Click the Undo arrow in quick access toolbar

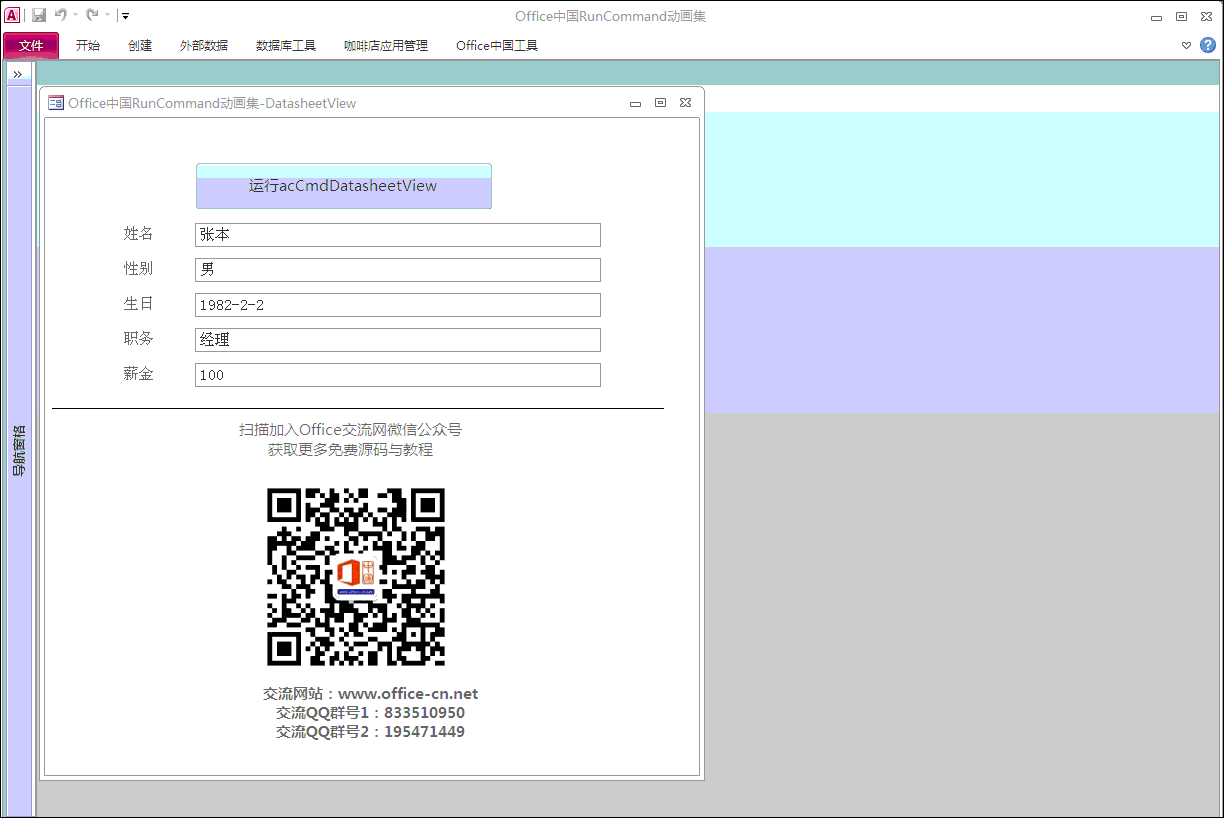tap(61, 15)
